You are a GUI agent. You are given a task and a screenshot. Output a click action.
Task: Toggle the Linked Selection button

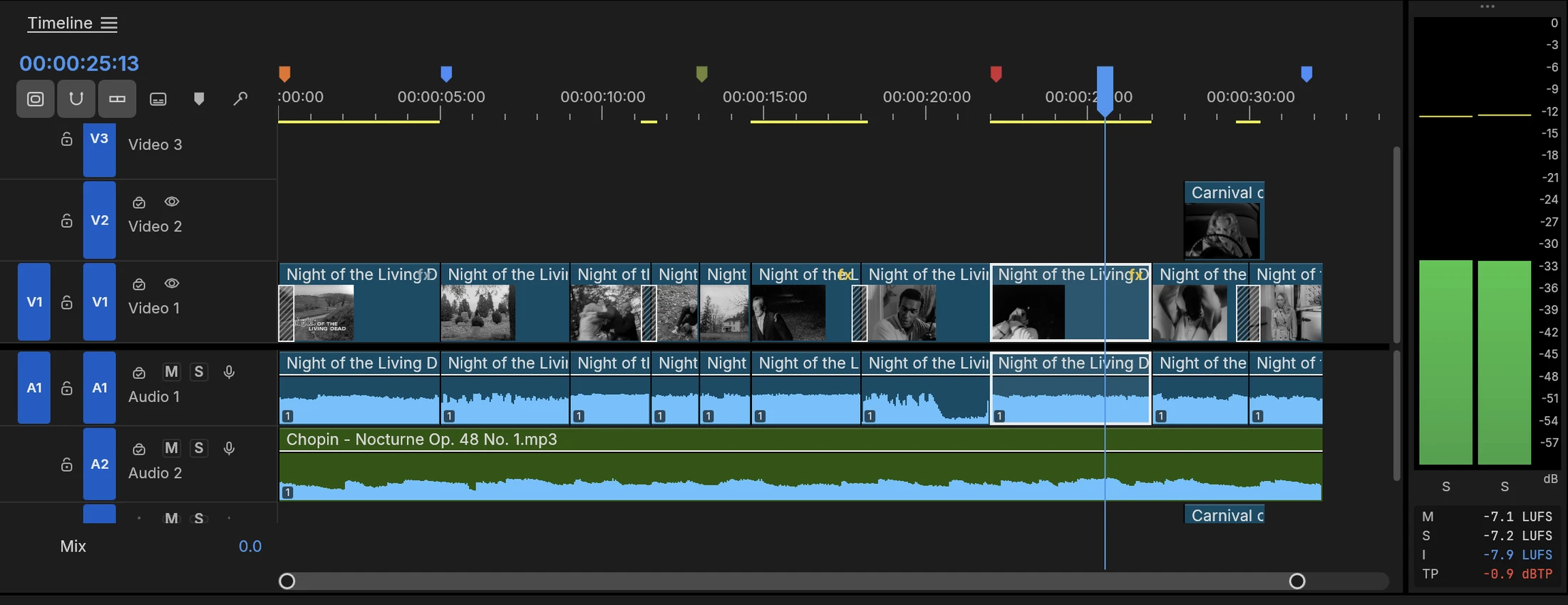117,99
